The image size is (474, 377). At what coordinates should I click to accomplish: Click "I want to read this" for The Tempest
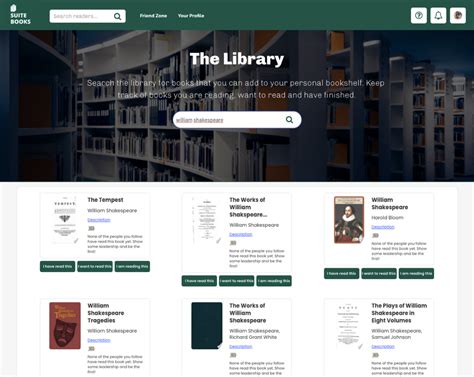click(x=95, y=266)
